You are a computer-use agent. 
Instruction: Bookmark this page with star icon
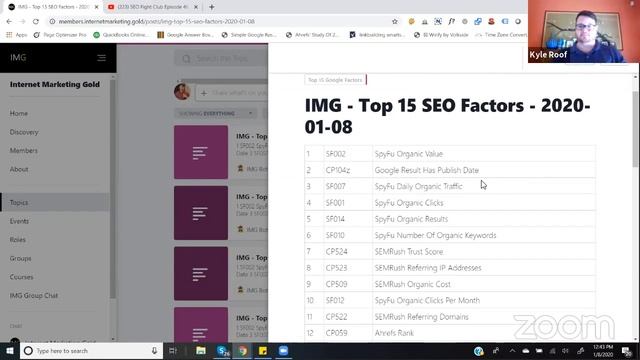point(395,21)
